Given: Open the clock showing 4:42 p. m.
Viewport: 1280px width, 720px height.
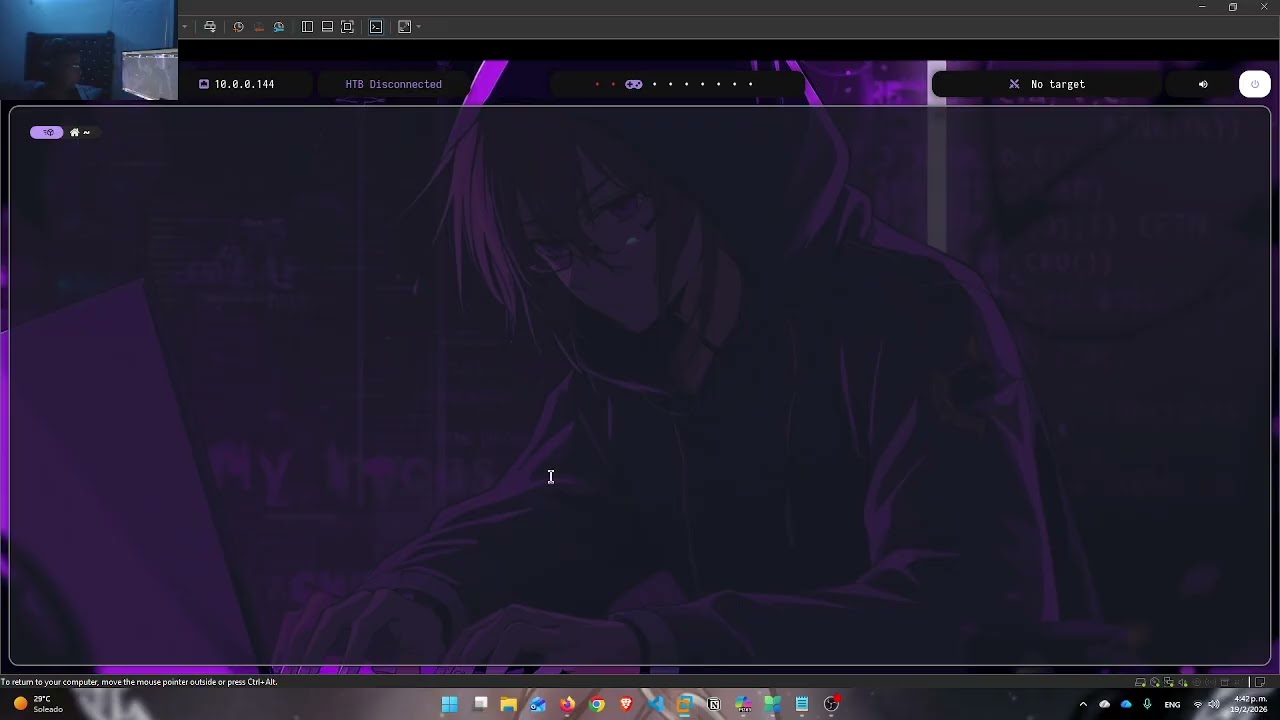Looking at the screenshot, I should [1250, 704].
